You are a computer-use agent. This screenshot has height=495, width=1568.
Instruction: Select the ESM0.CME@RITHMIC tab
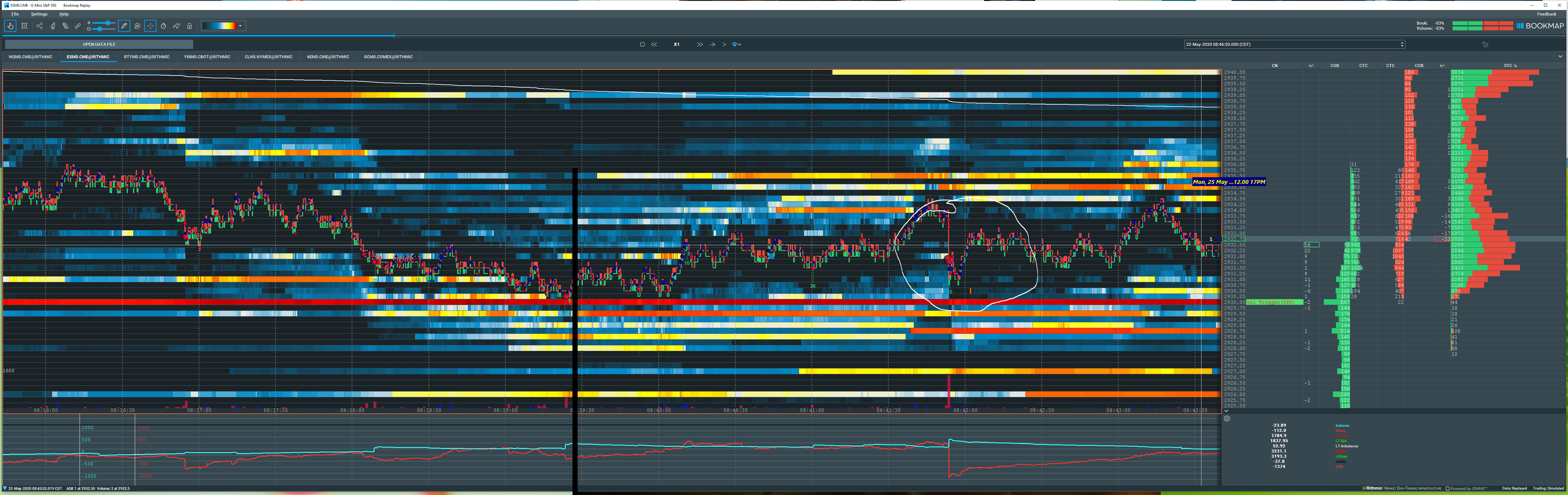coord(88,56)
